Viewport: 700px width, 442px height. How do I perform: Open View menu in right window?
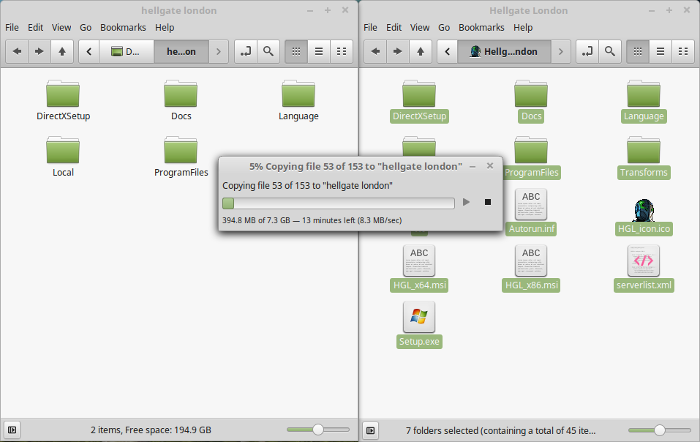[x=420, y=27]
